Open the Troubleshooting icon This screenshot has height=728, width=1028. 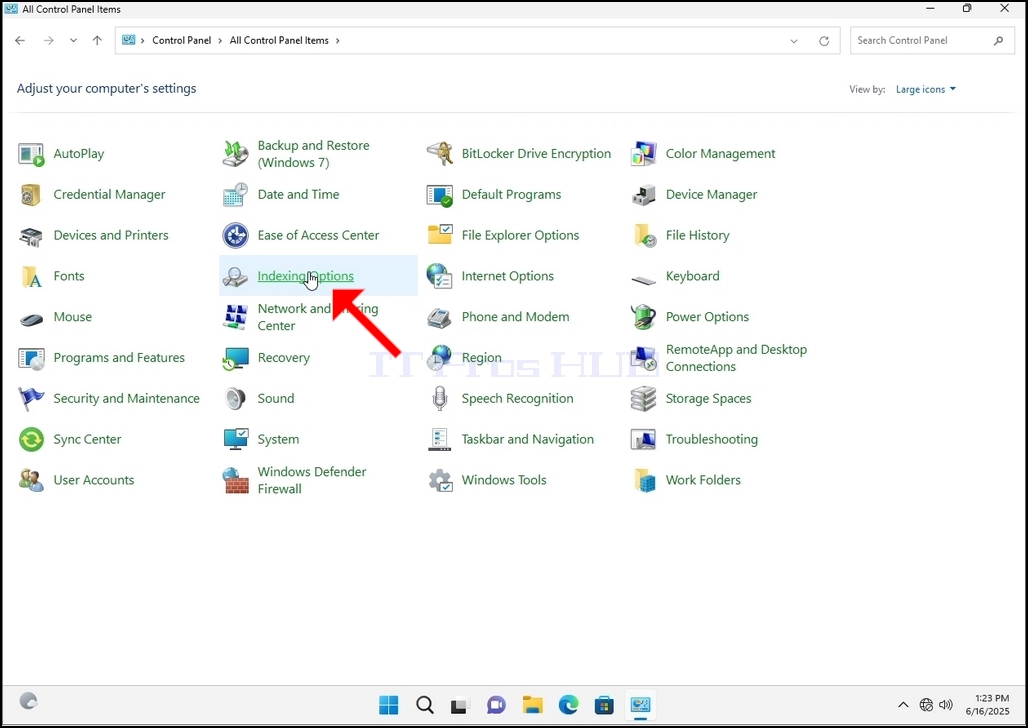coord(644,439)
